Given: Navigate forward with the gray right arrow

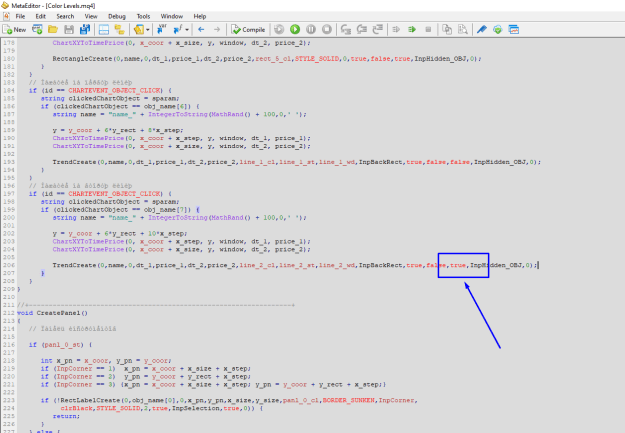Looking at the screenshot, I should (x=217, y=30).
